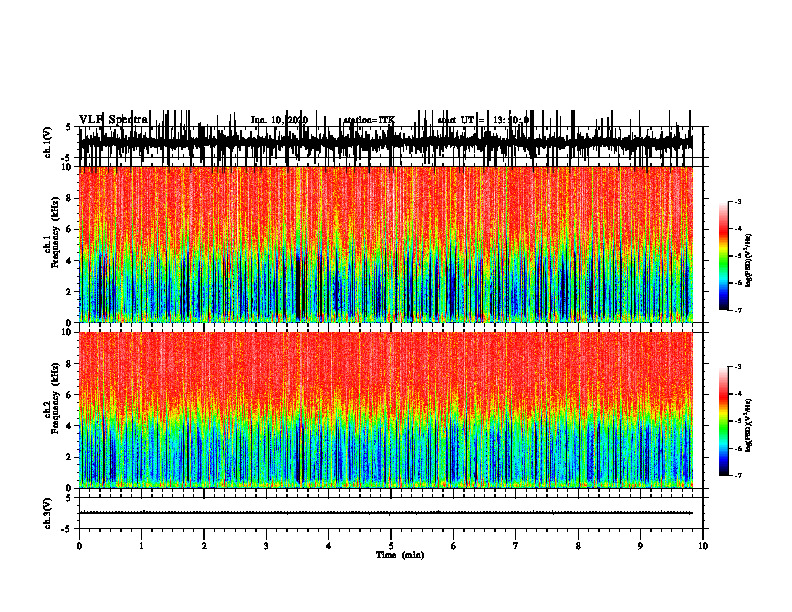792x612 pixels.
Task: Click the "VLF Spectra" plot title
Action: (x=113, y=119)
